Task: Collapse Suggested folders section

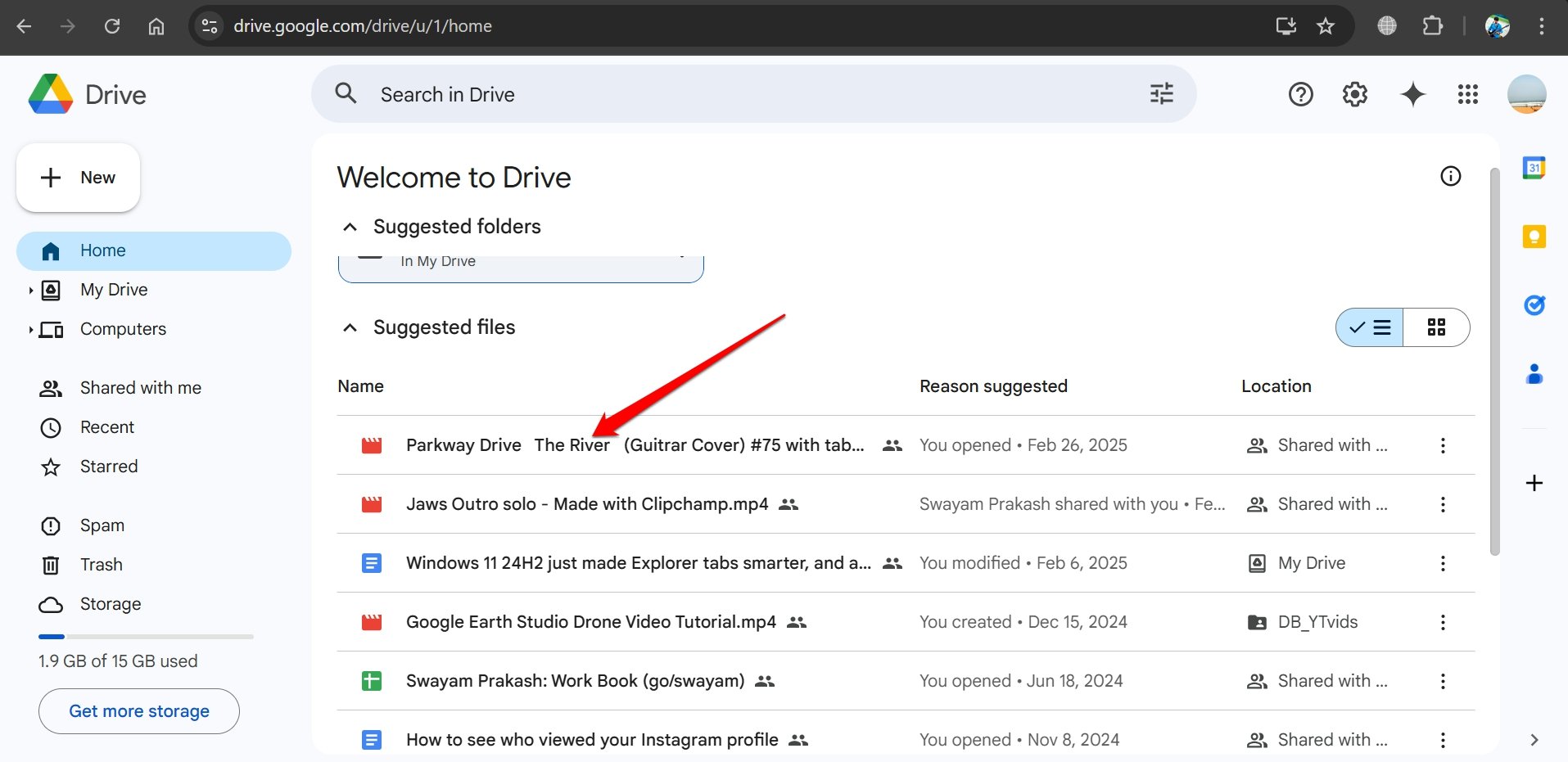Action: [350, 227]
